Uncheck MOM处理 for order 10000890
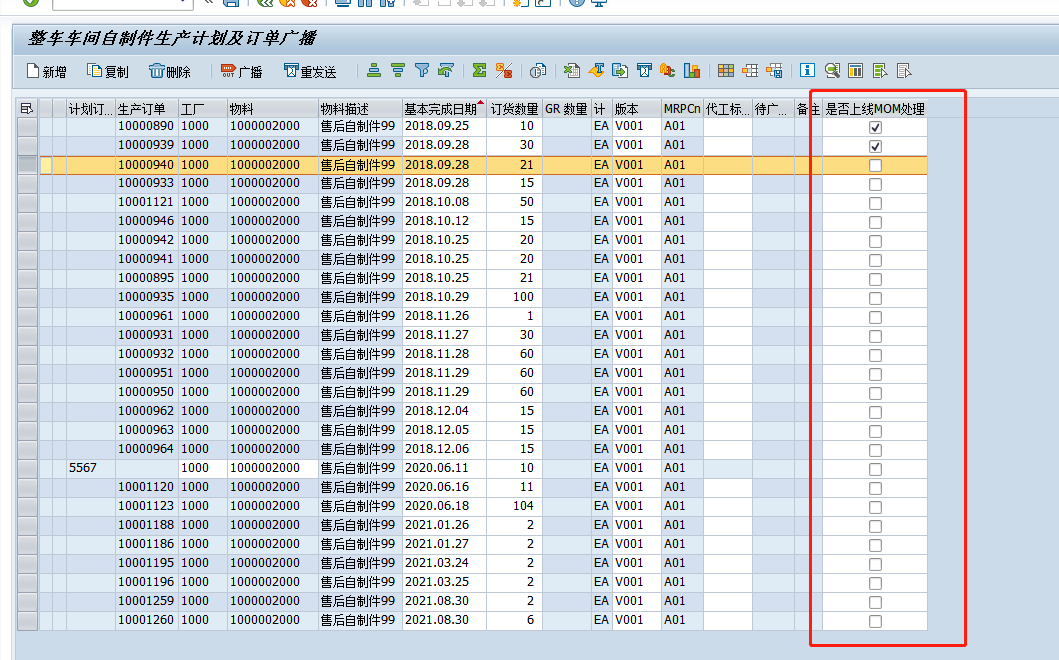This screenshot has height=660, width=1059. point(875,125)
